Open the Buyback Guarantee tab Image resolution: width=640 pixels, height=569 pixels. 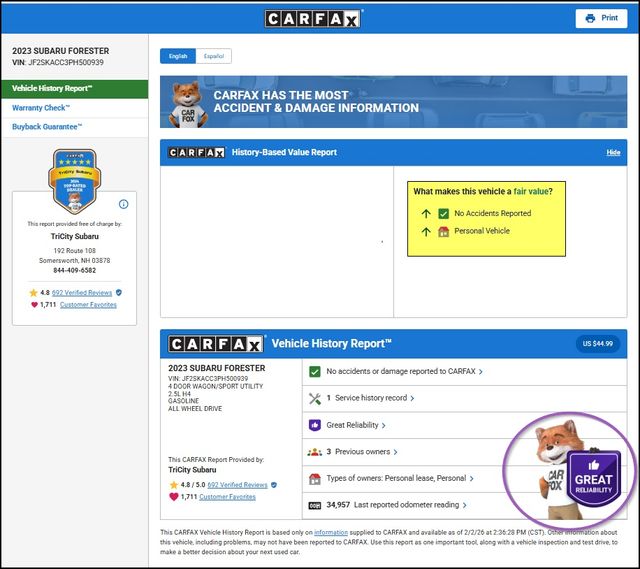coord(47,127)
